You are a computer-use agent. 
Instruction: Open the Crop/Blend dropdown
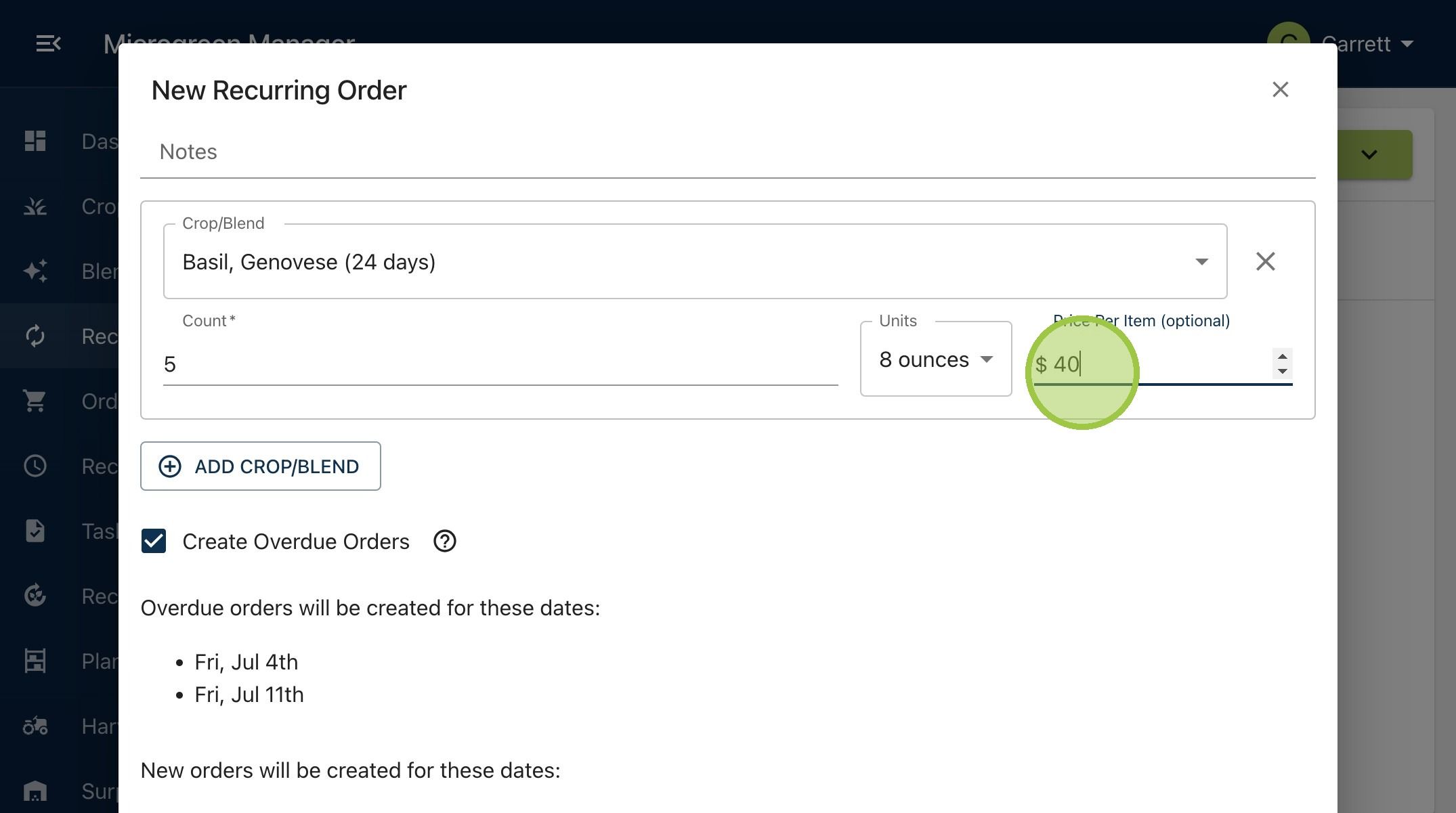(695, 261)
